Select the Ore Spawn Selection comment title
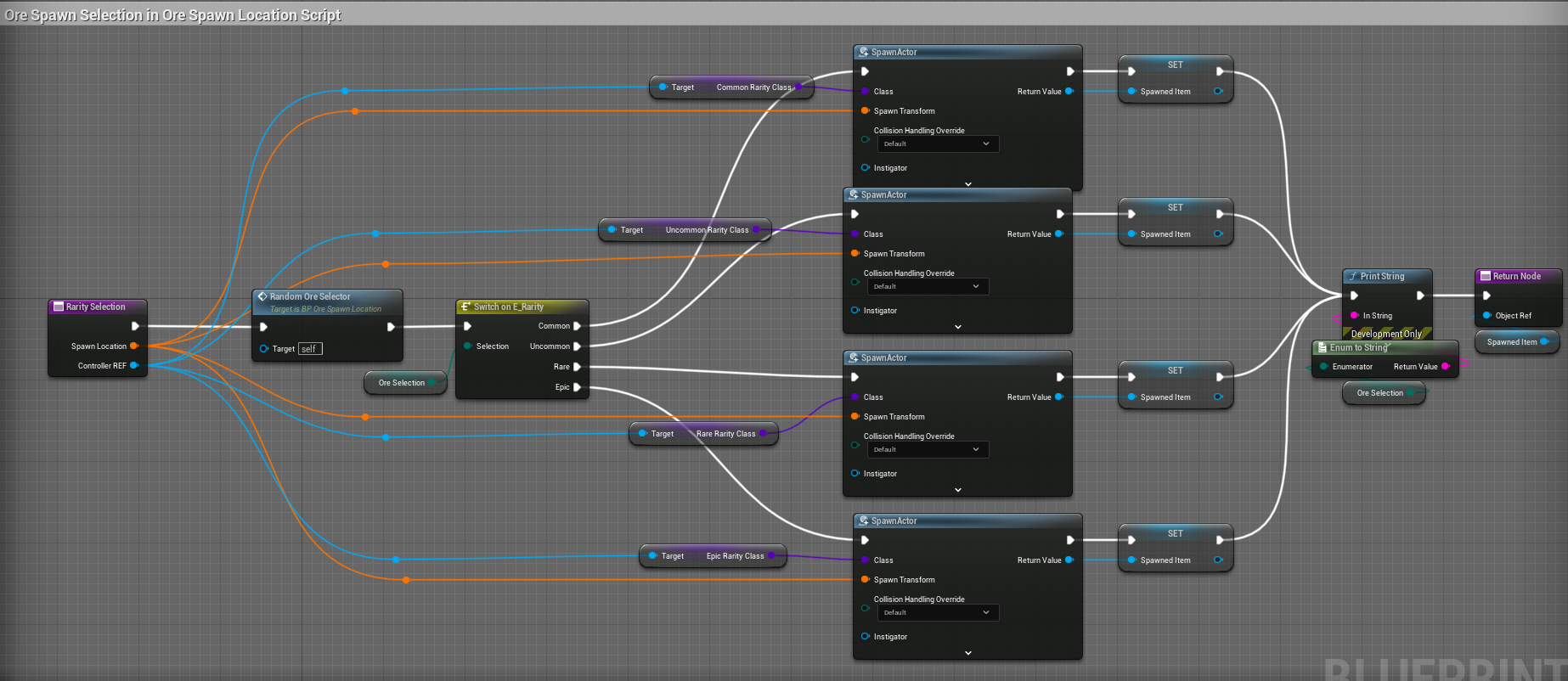 pyautogui.click(x=172, y=15)
